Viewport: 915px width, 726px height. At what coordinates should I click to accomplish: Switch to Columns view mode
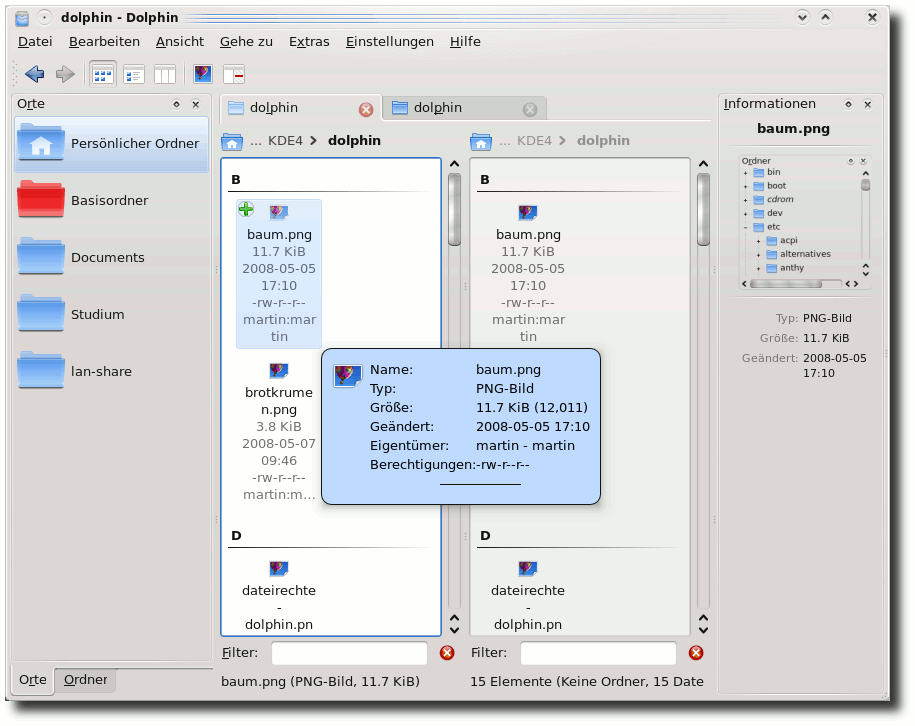[165, 74]
